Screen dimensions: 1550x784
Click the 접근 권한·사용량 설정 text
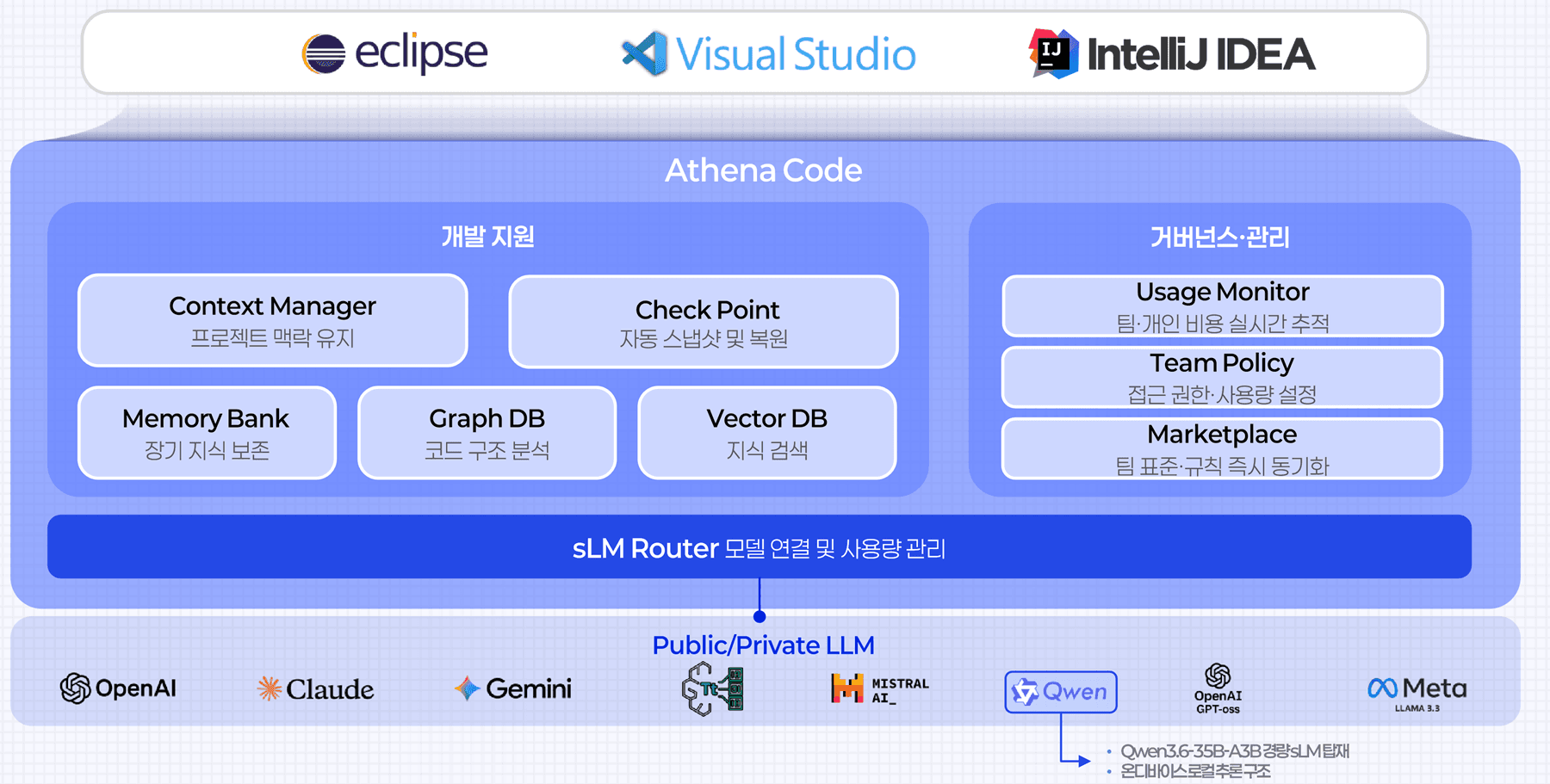pos(1223,395)
